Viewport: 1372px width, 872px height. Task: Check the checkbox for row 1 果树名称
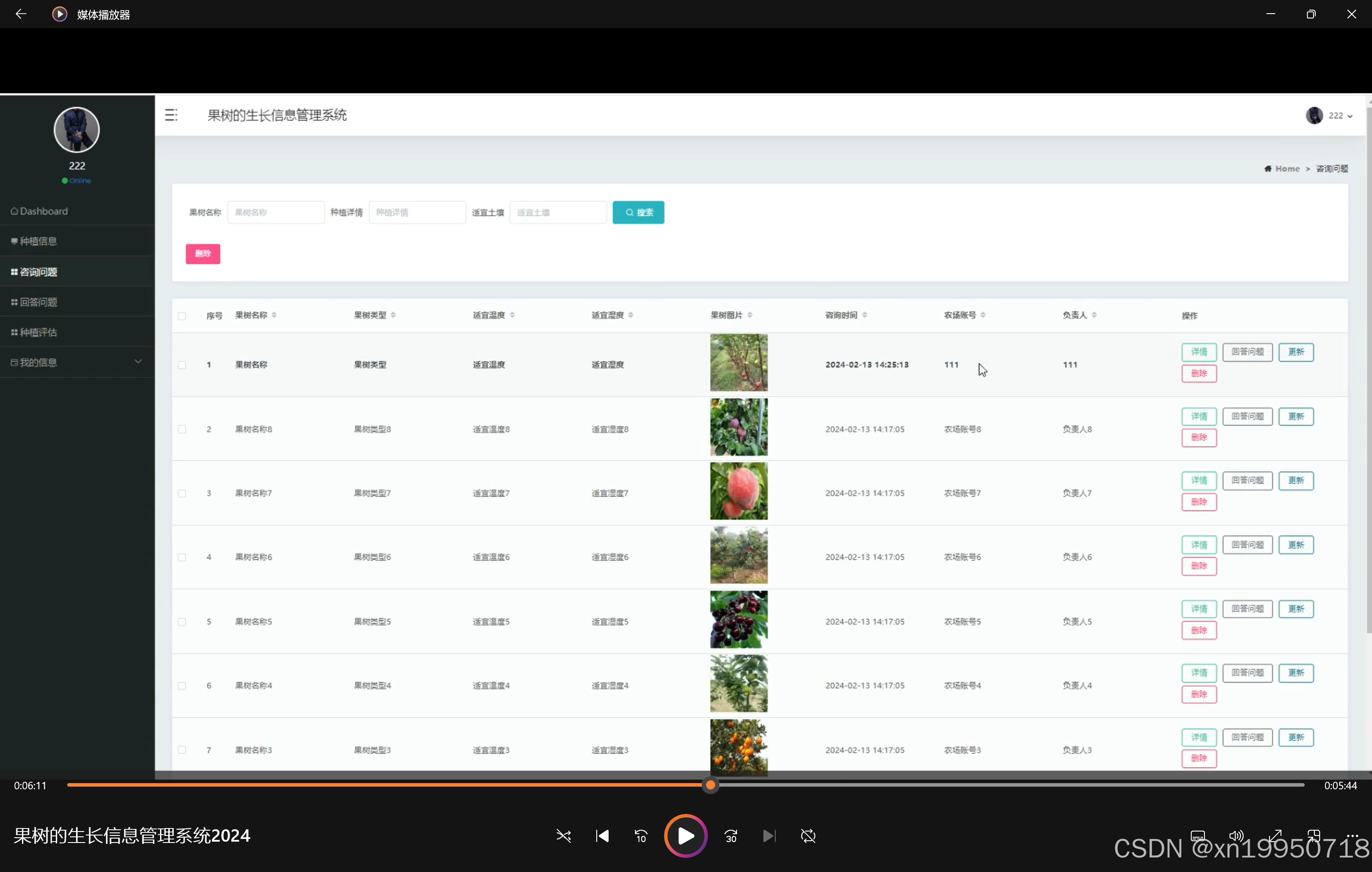[x=182, y=365]
